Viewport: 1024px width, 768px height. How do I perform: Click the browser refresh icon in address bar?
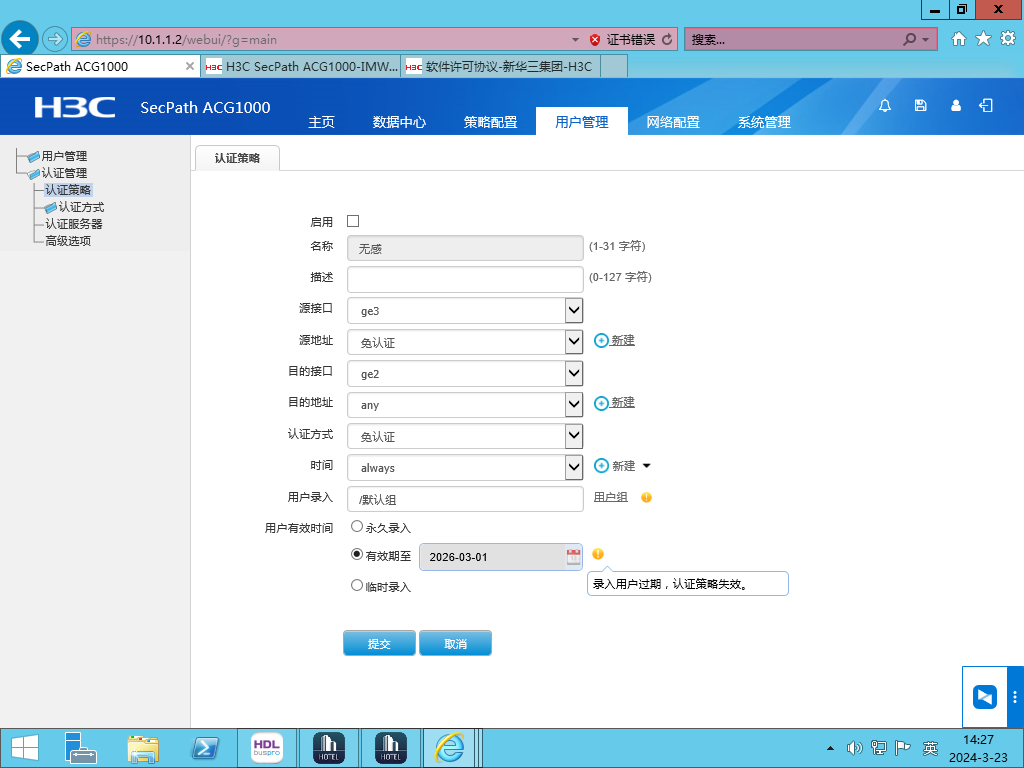click(667, 40)
